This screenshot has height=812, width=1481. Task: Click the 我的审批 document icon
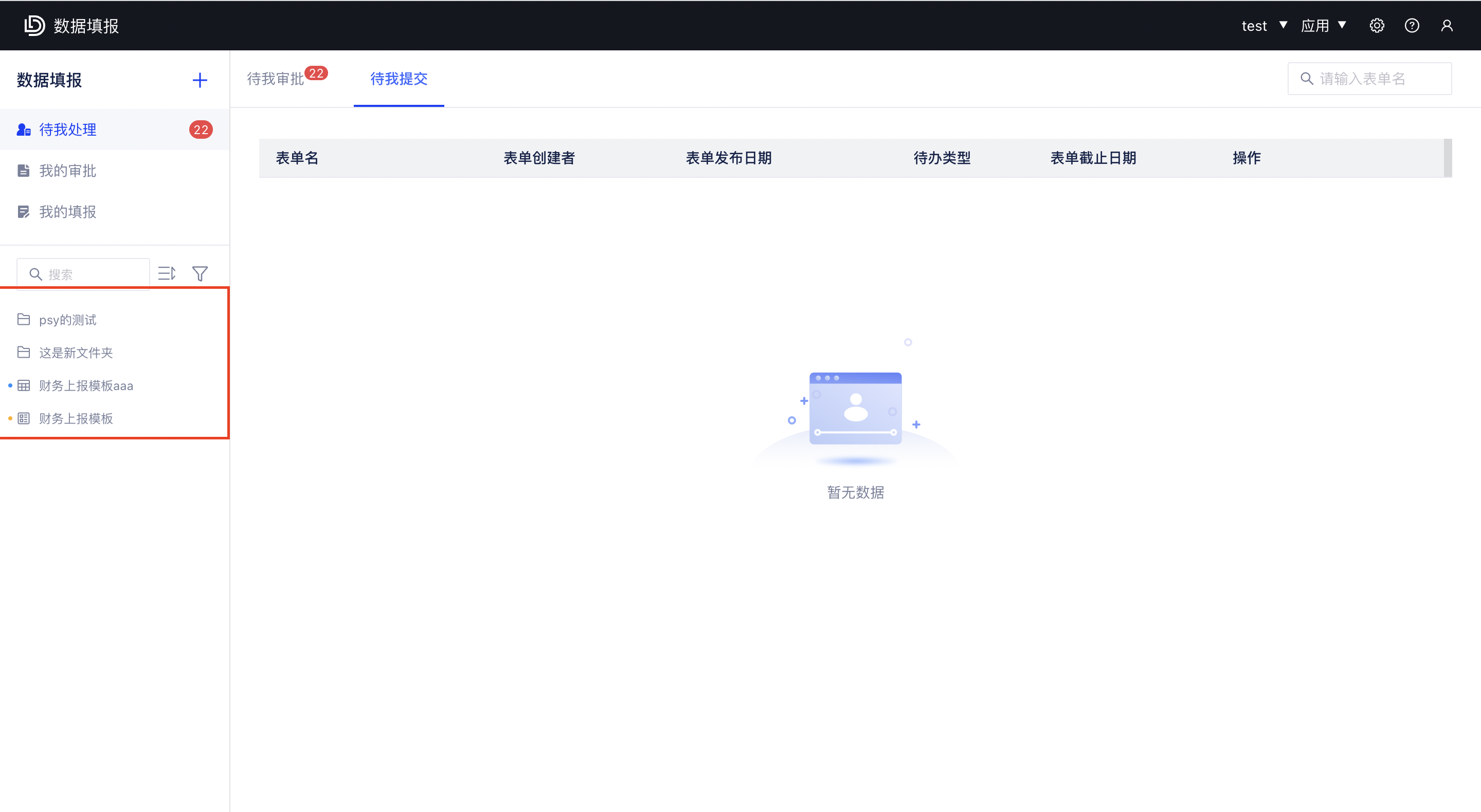point(24,170)
